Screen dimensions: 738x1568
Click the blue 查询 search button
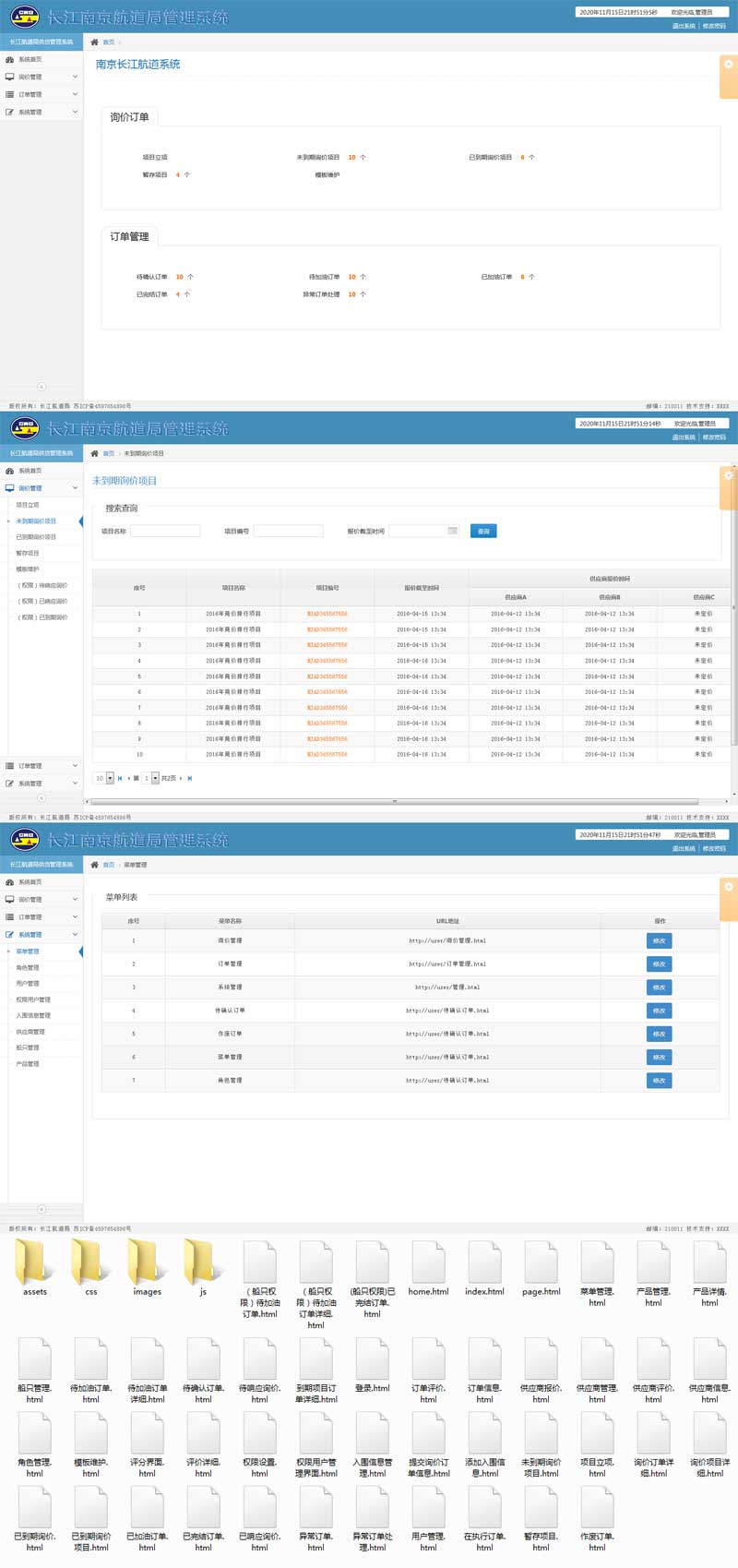483,531
